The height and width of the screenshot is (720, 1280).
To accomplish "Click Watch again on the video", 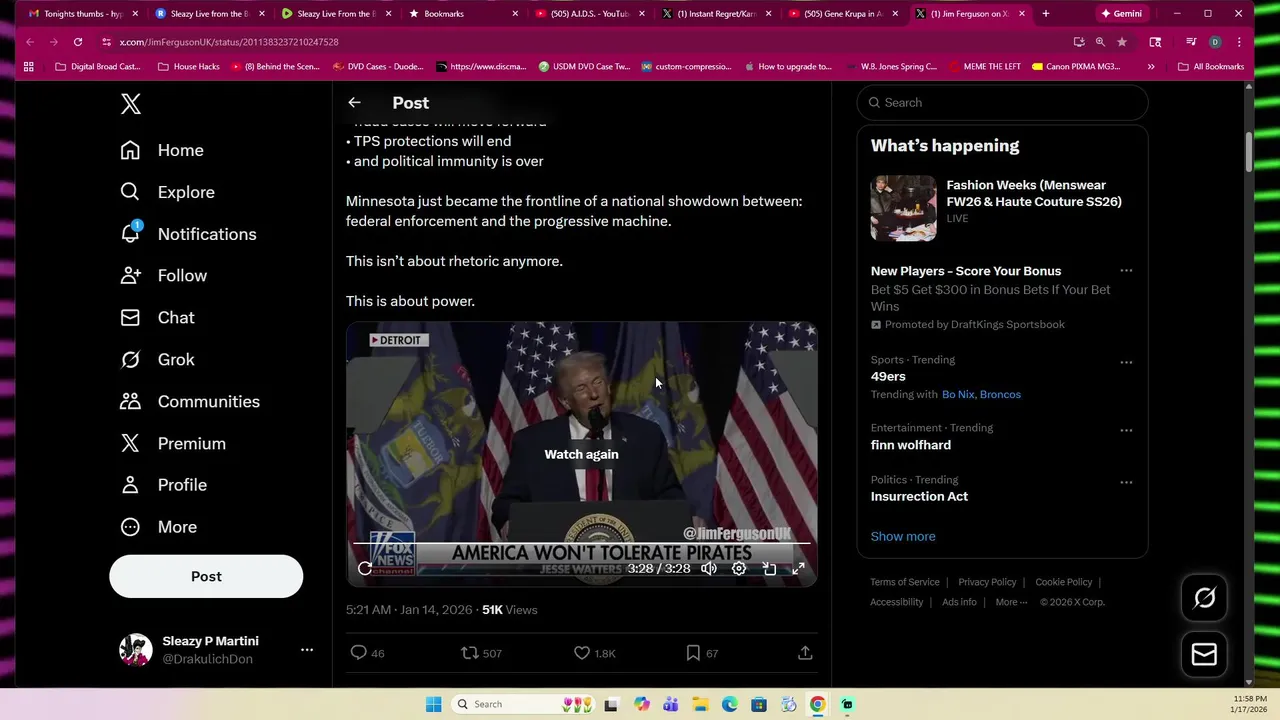I will 581,454.
